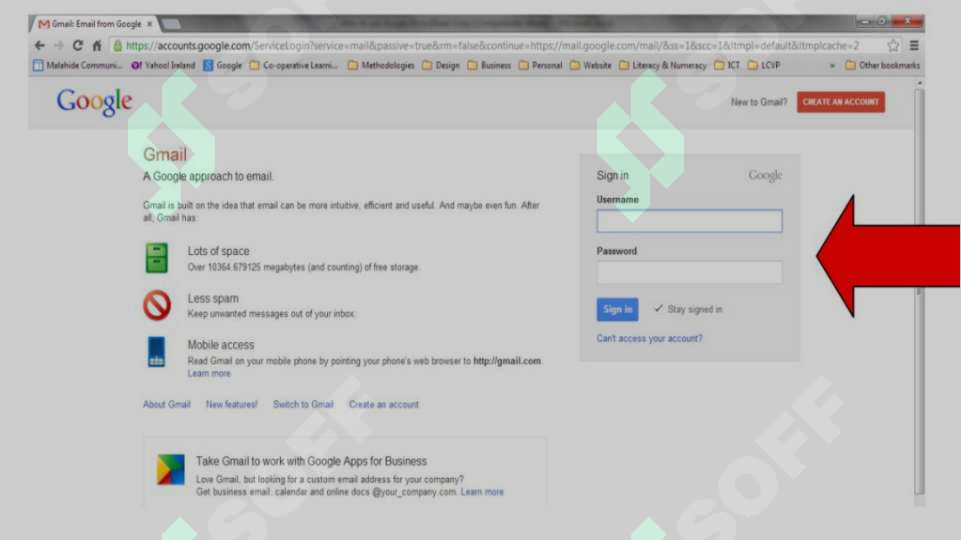Click the Google logo
The height and width of the screenshot is (540, 961).
tap(94, 102)
